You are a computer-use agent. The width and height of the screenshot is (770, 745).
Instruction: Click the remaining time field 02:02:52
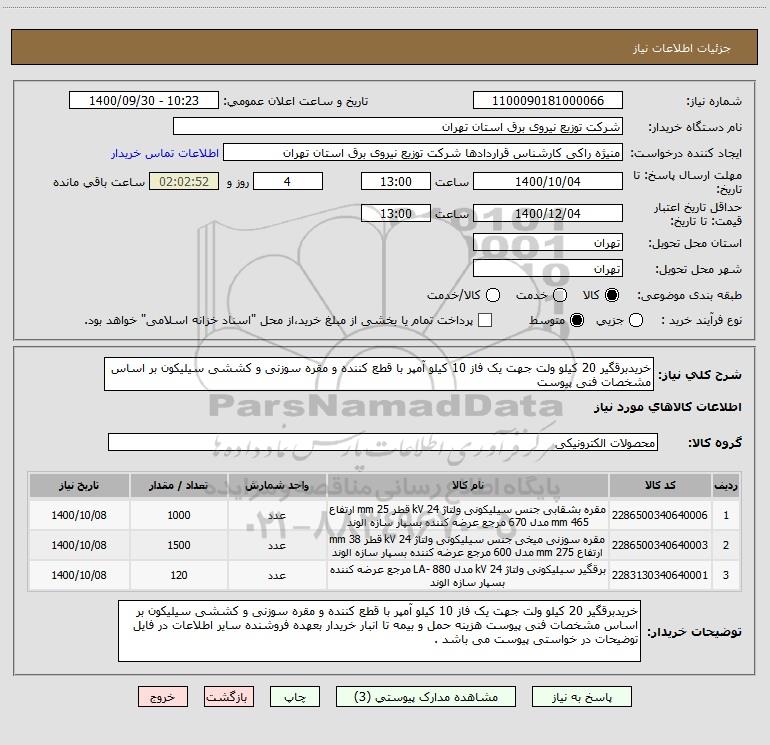pyautogui.click(x=184, y=181)
